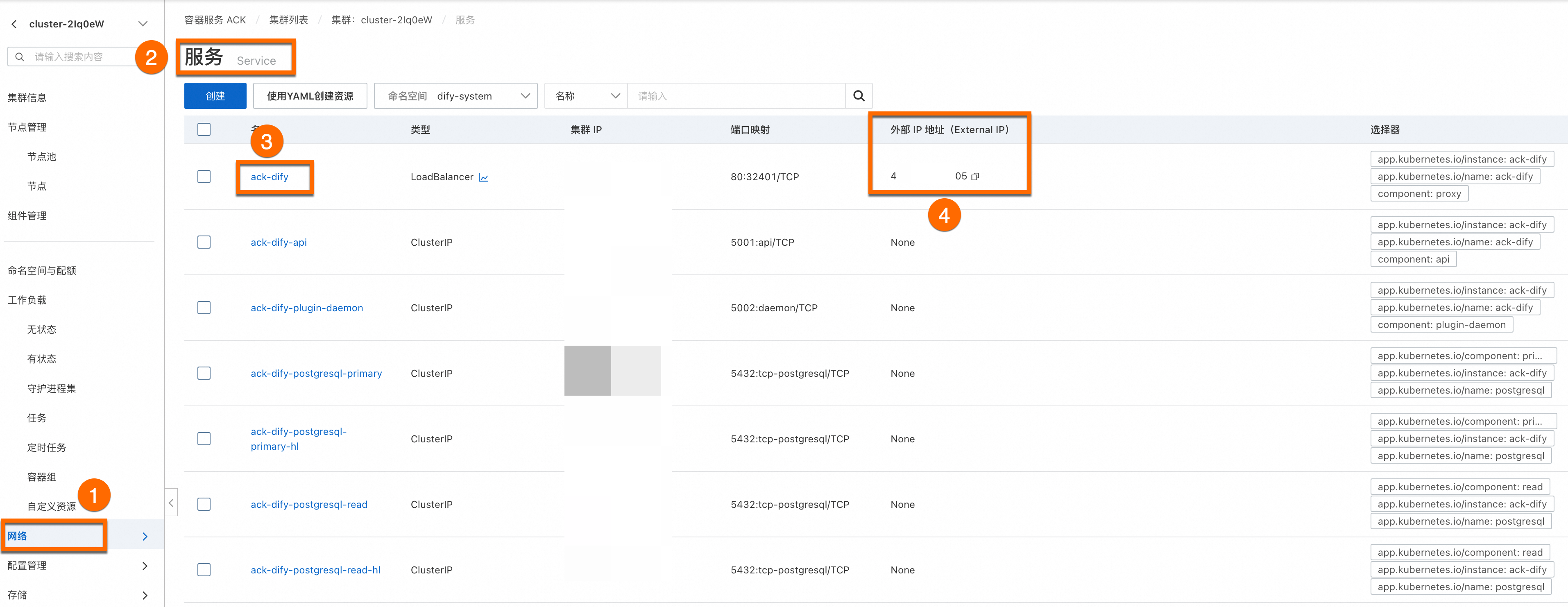The image size is (1568, 607).
Task: Expand the 网络 menu chevron
Action: tap(145, 537)
